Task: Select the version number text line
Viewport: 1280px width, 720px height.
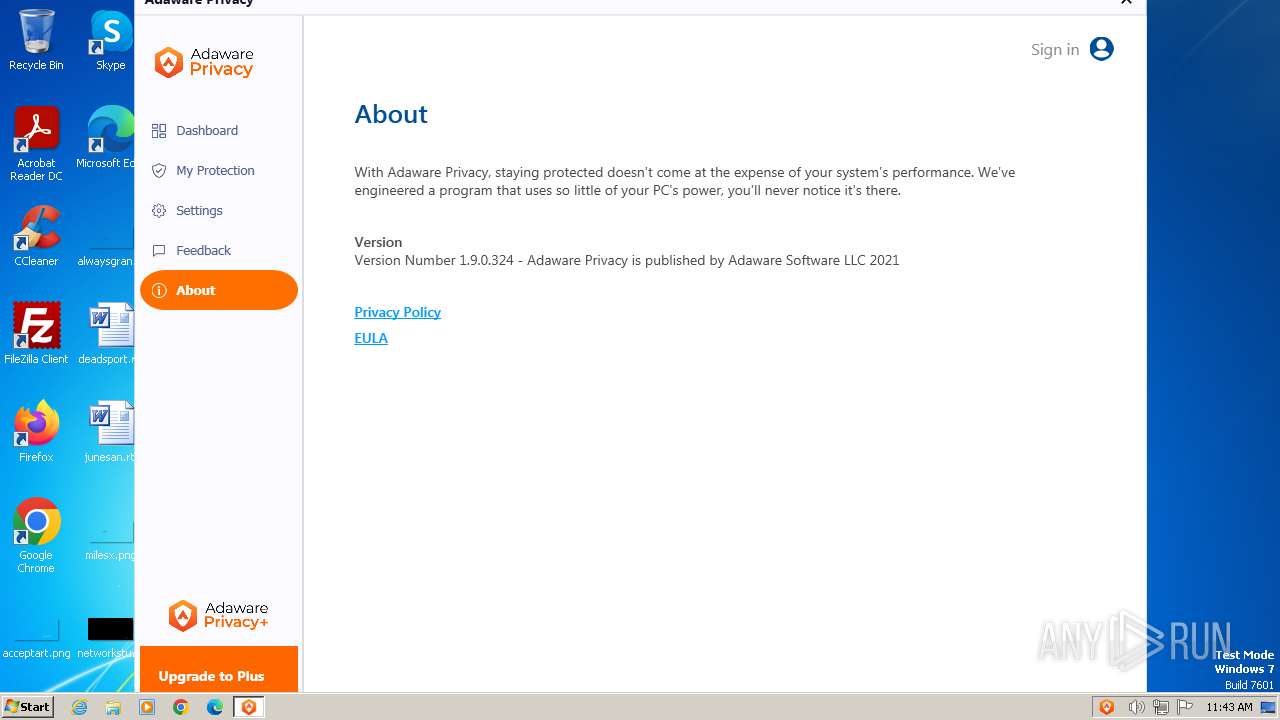Action: click(x=627, y=260)
